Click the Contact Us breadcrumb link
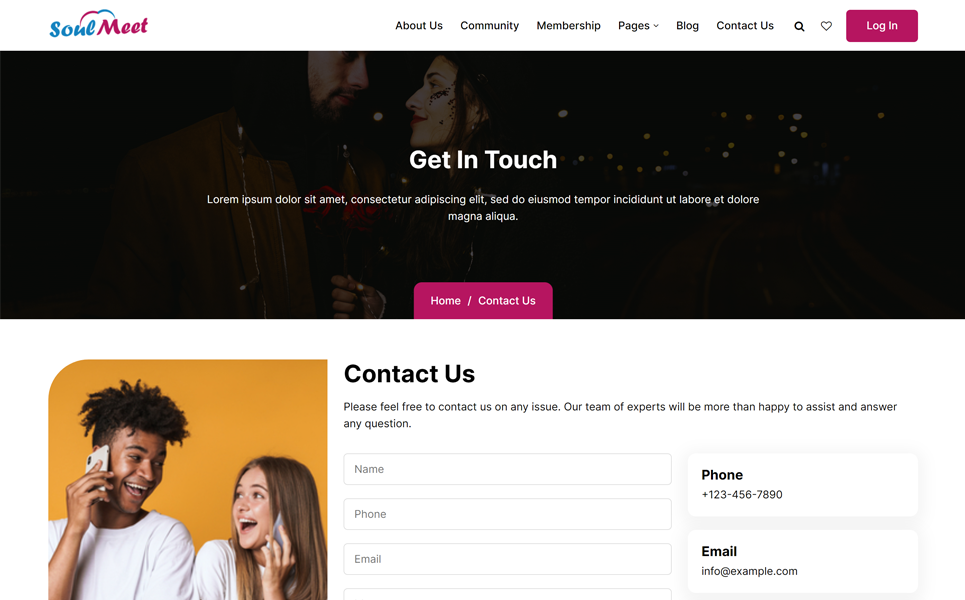The width and height of the screenshot is (965, 600). coord(507,301)
